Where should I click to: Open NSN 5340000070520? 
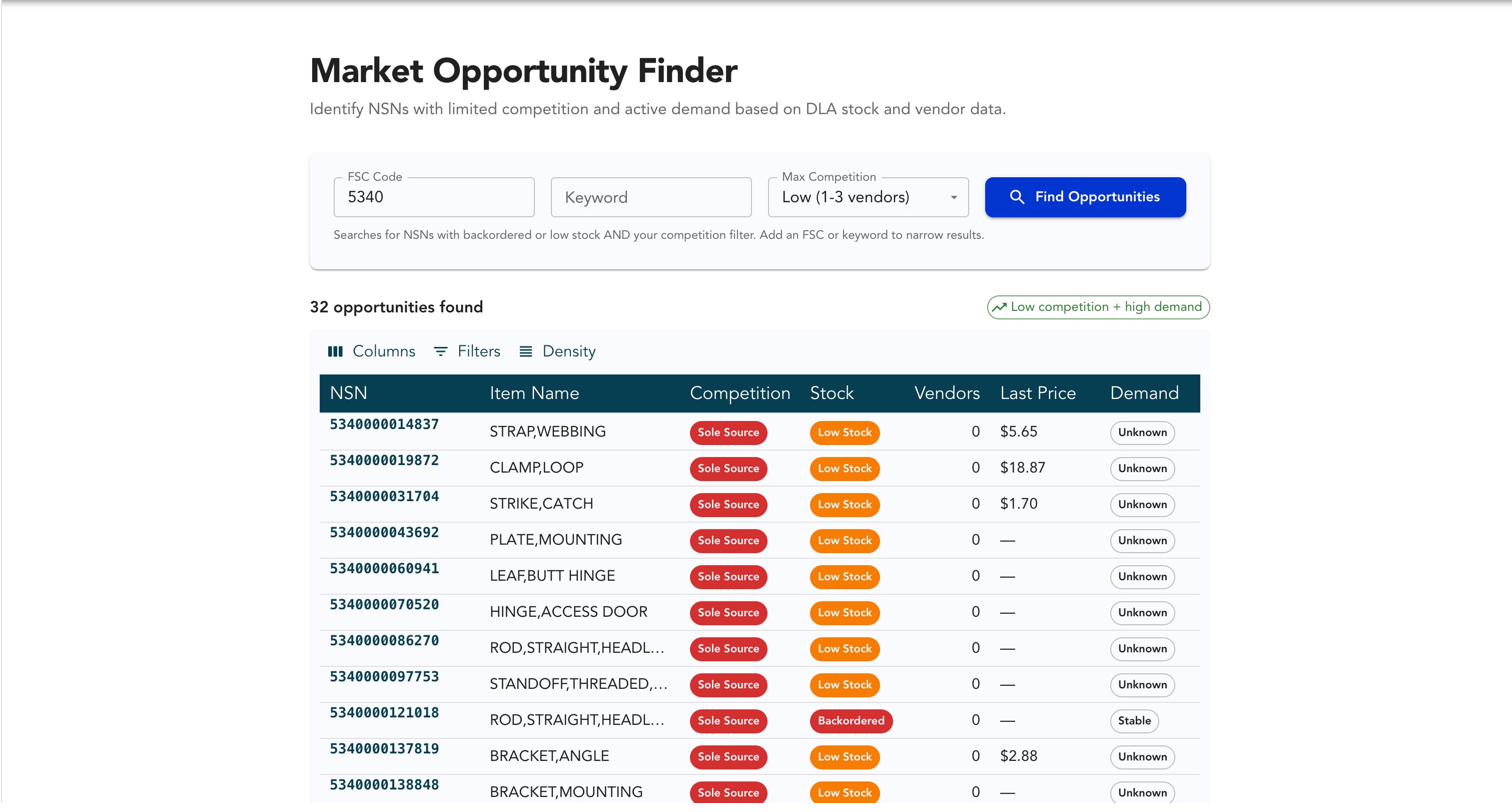point(384,604)
